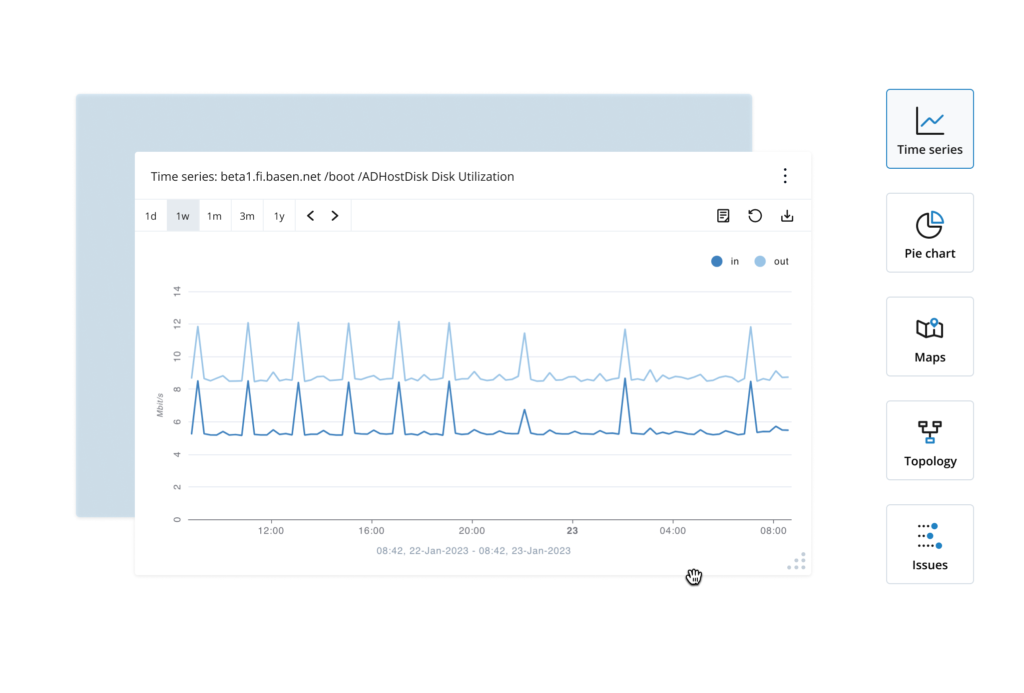Switch range to 1w
This screenshot has height=693, width=1024.
pyautogui.click(x=183, y=216)
